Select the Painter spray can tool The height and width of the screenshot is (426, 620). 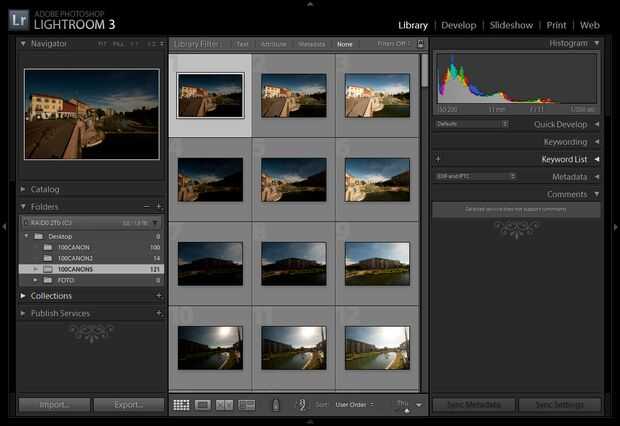[276, 405]
